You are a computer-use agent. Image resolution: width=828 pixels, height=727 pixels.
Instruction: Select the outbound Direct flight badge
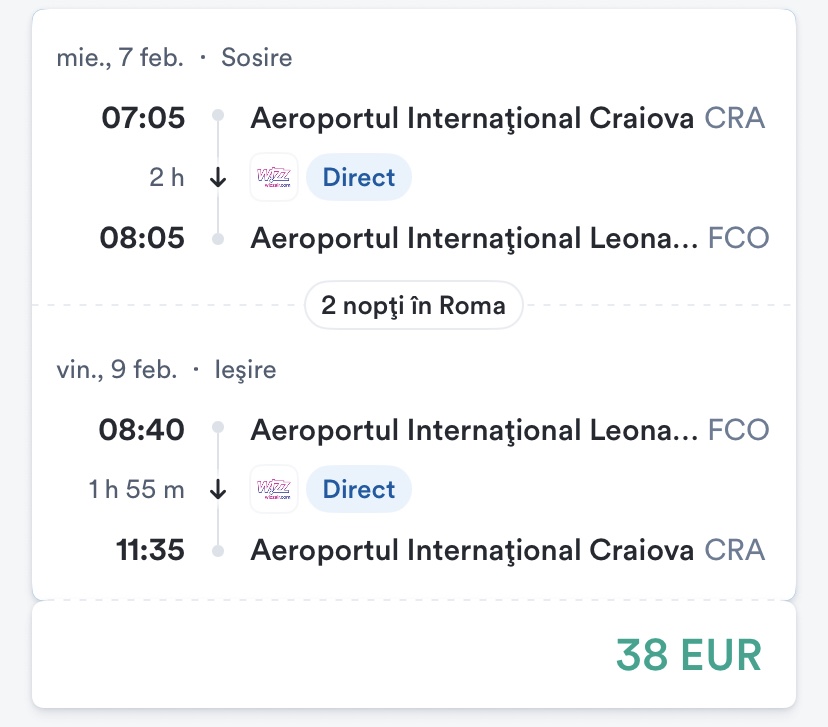[359, 178]
